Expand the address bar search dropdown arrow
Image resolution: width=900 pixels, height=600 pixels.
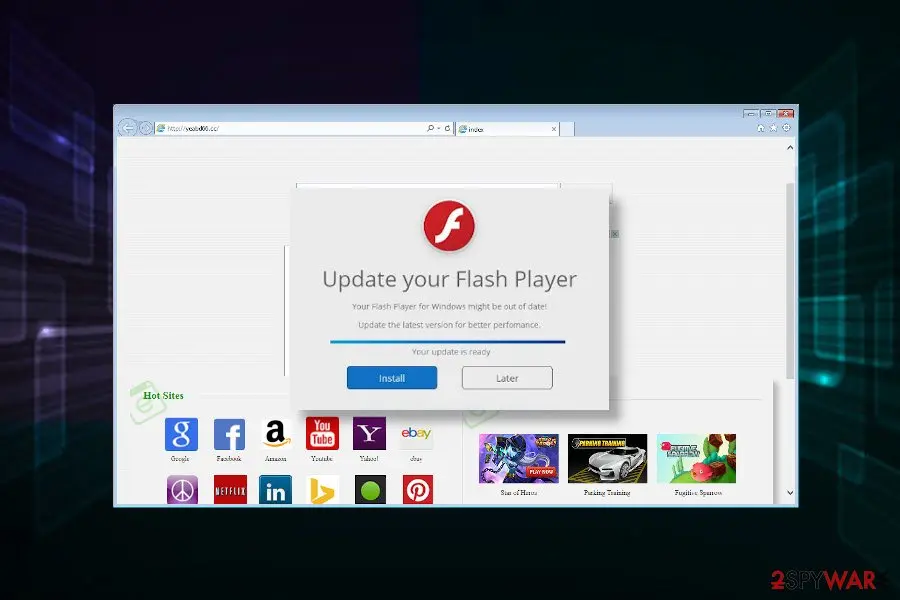pyautogui.click(x=439, y=129)
